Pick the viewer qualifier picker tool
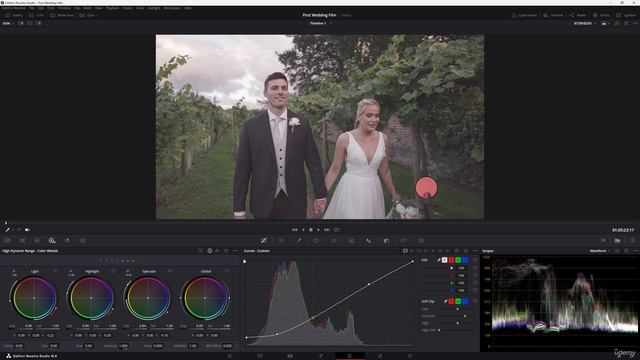Screen dimensions: 640x360 click(x=7, y=230)
